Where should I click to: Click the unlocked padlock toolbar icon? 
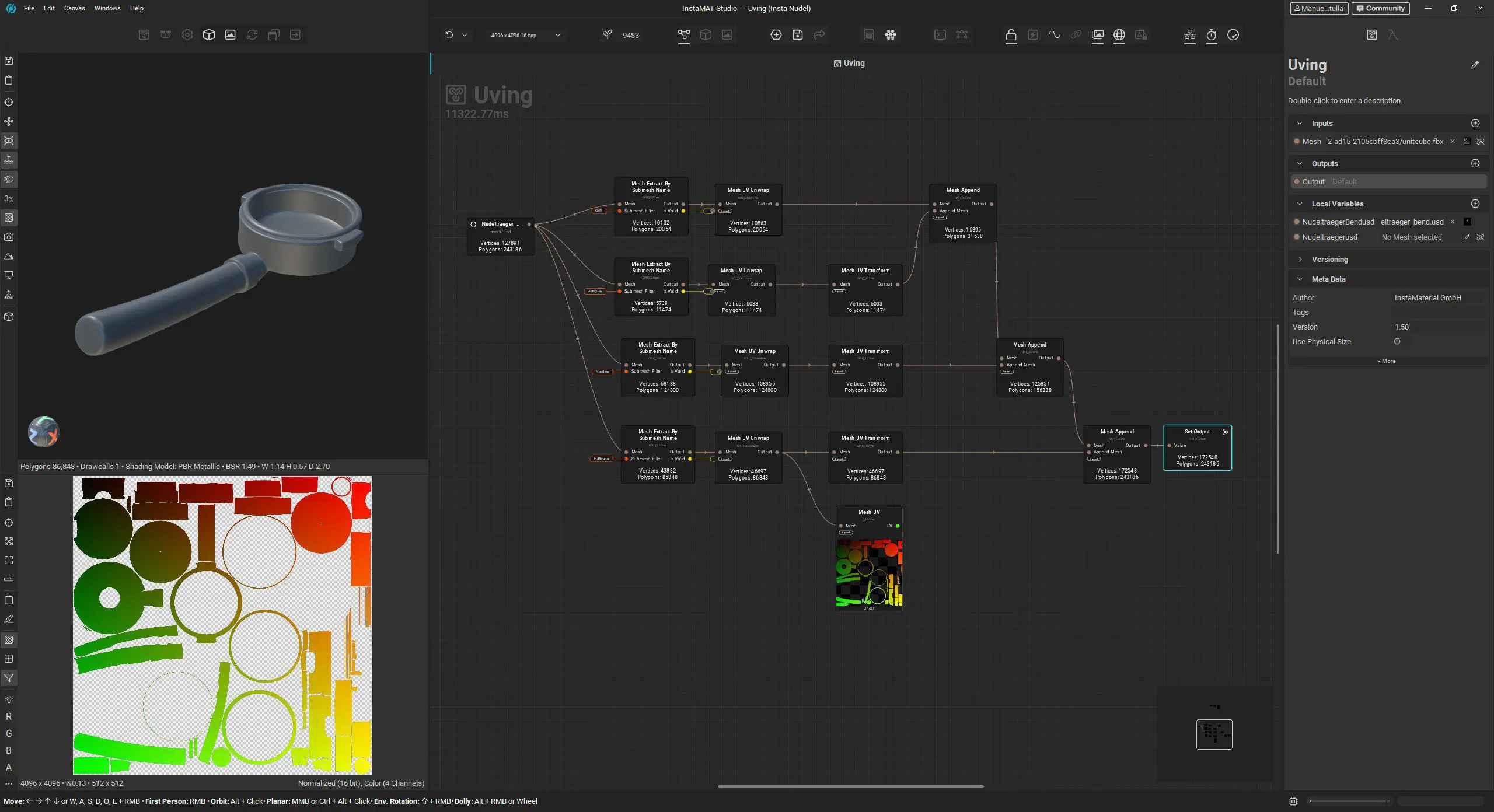coord(1011,35)
